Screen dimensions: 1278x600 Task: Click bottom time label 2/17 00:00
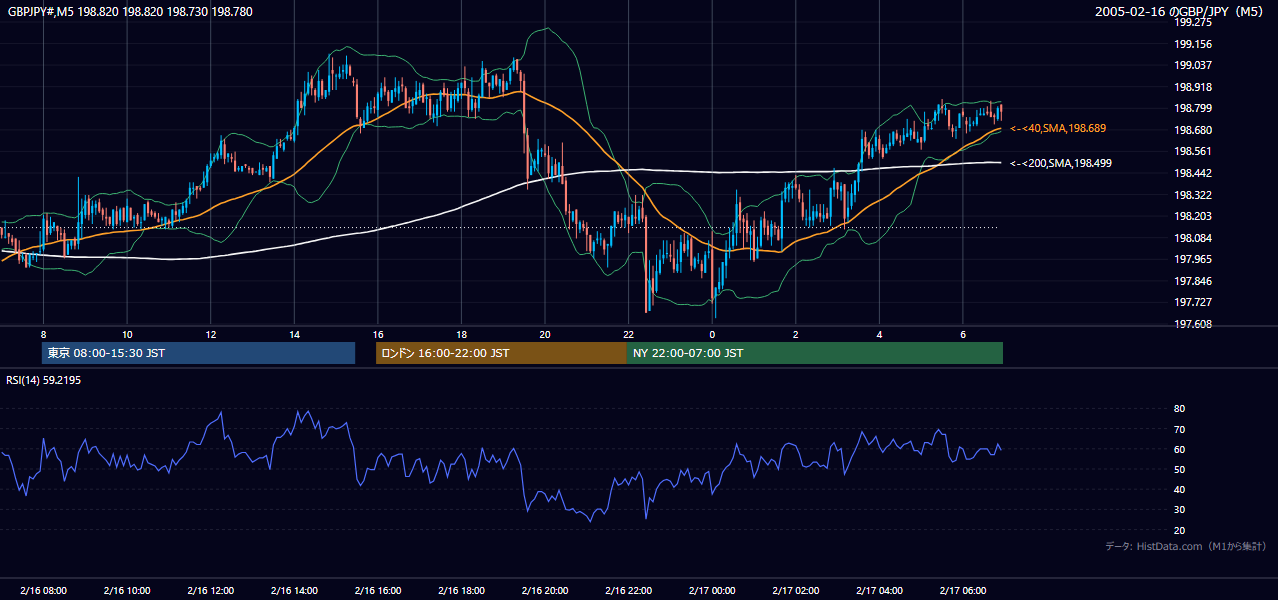point(711,591)
